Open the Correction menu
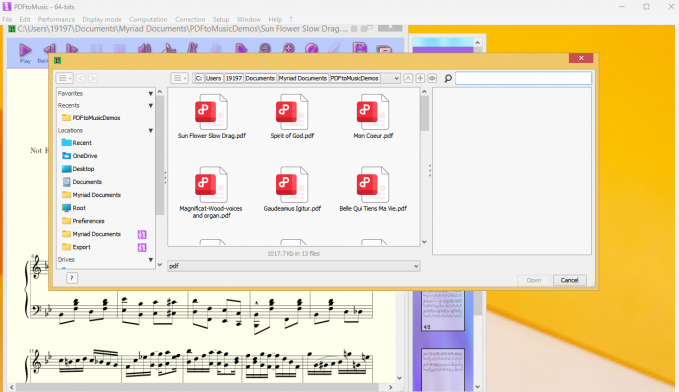Screen dimensions: 679x392 (x=190, y=19)
